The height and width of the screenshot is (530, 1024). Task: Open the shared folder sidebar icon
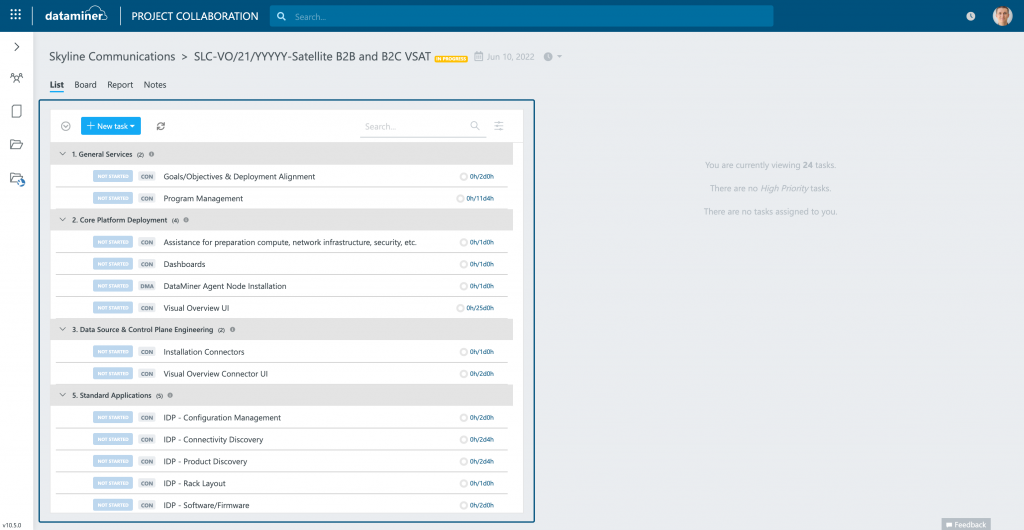[x=18, y=179]
